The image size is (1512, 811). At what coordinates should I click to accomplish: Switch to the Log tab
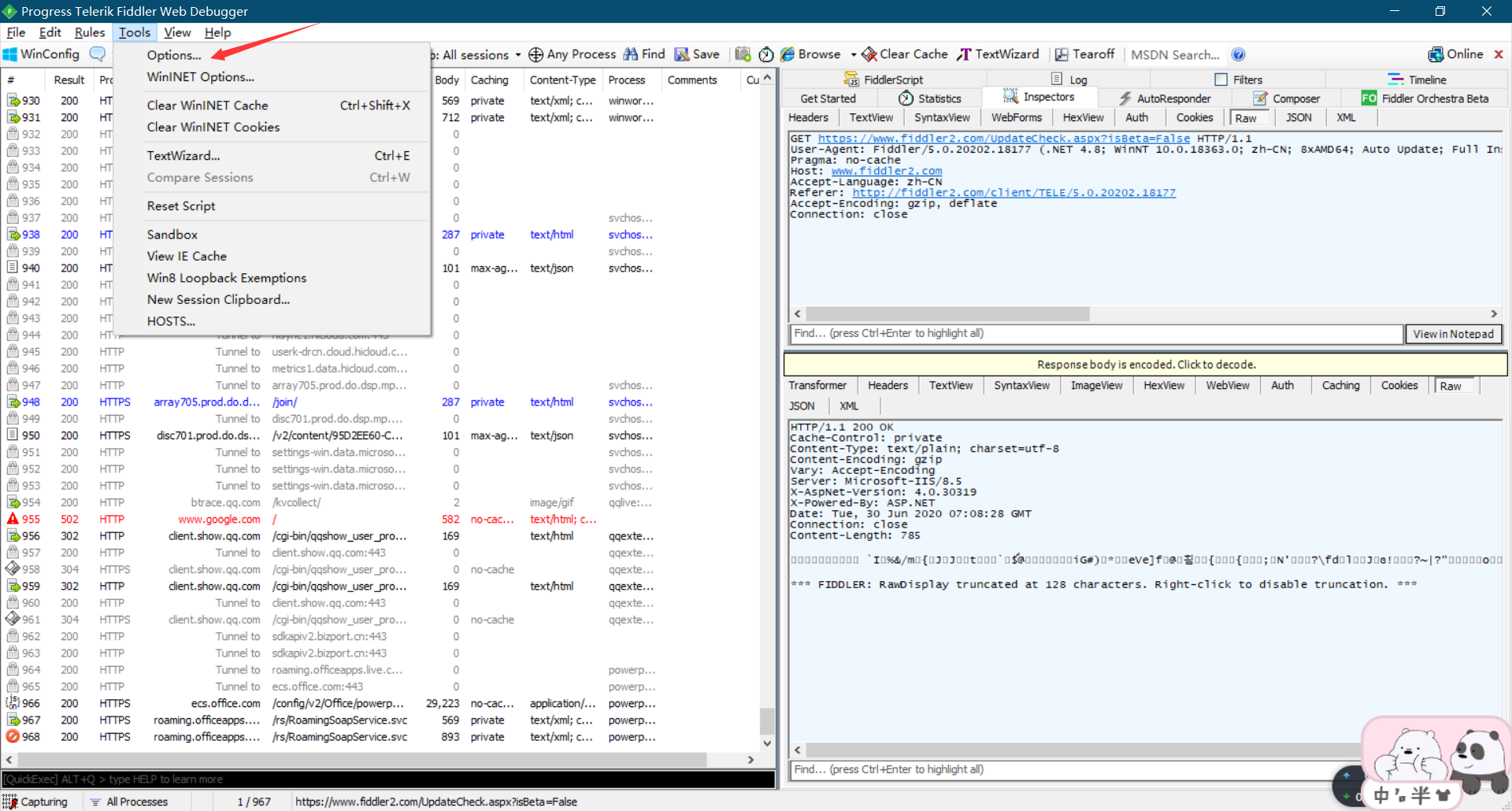1069,80
